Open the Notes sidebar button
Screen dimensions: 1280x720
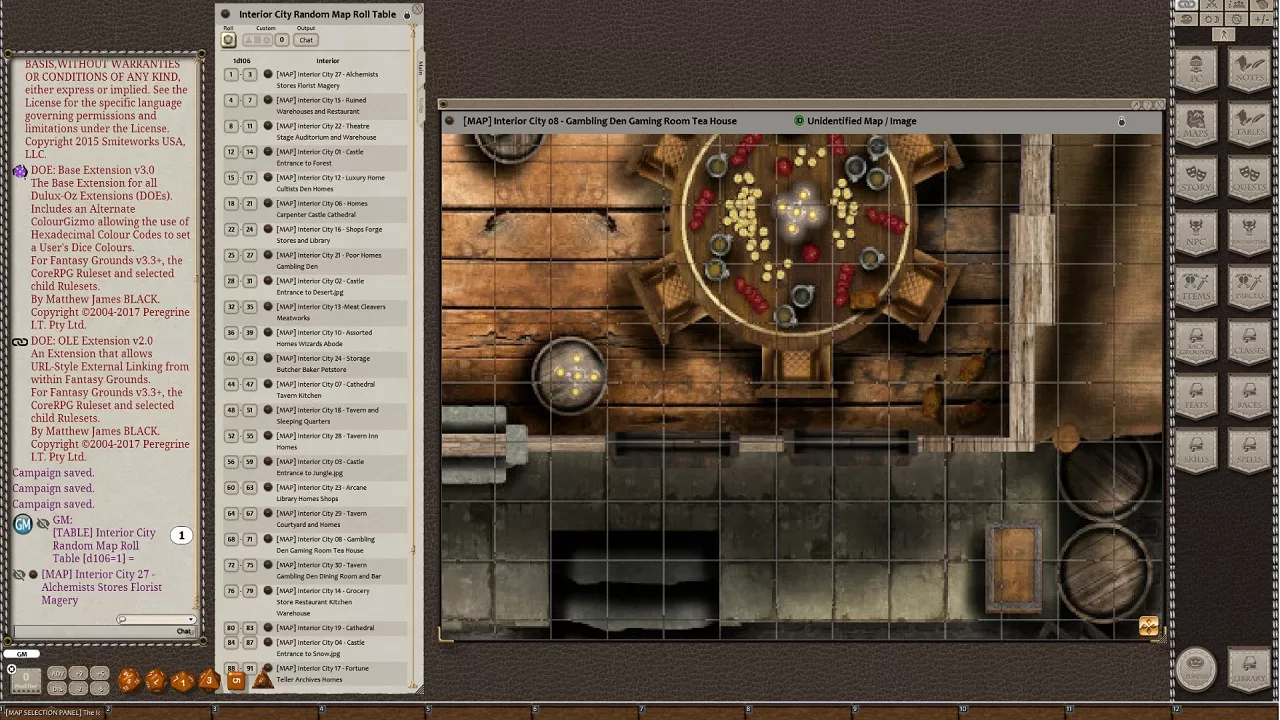(1249, 69)
